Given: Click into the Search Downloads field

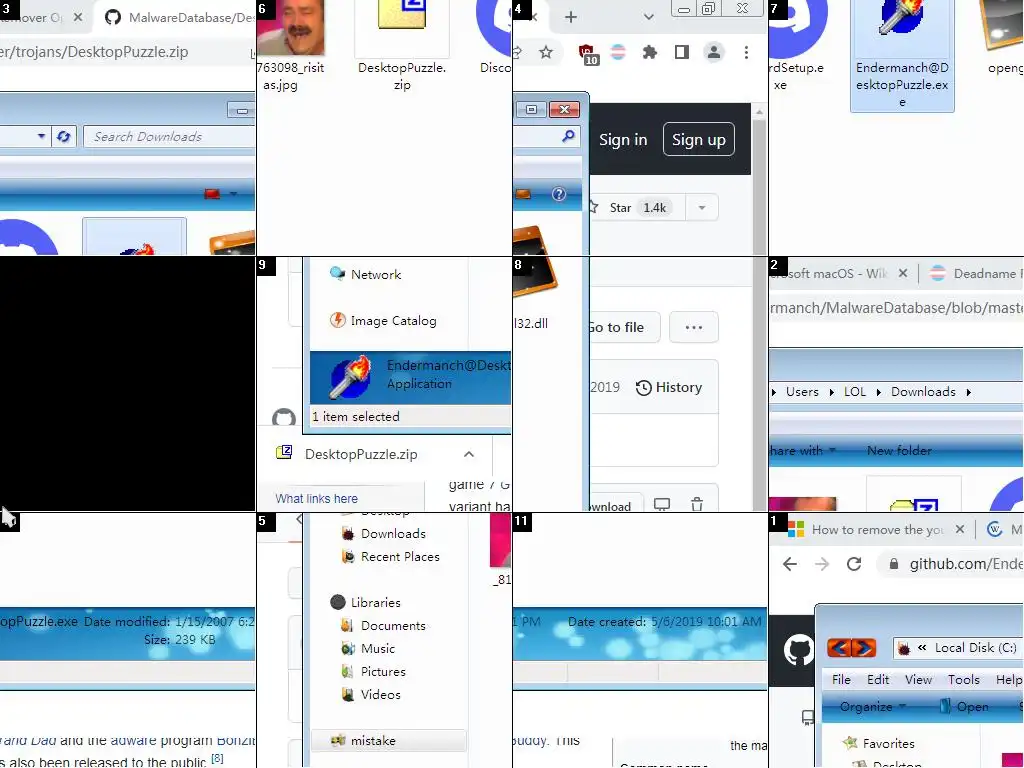Looking at the screenshot, I should pyautogui.click(x=170, y=136).
